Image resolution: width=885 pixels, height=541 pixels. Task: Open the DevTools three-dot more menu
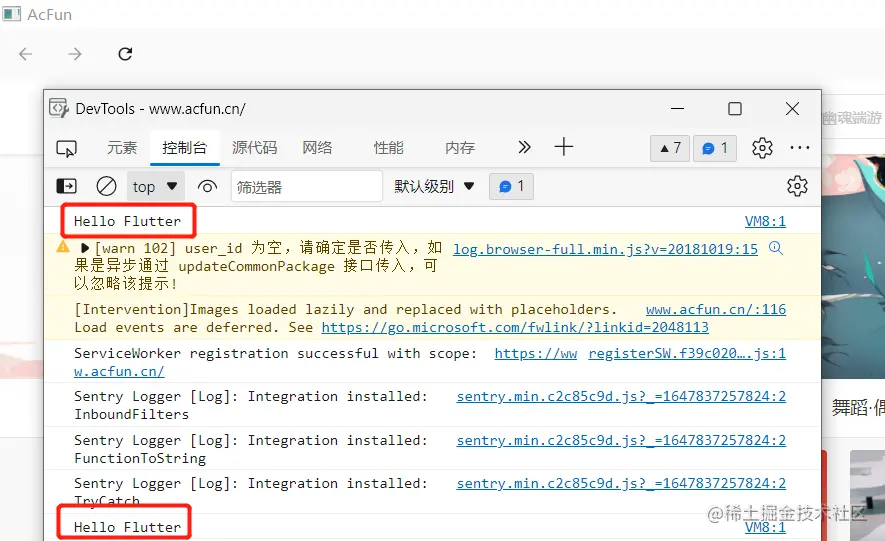point(800,148)
